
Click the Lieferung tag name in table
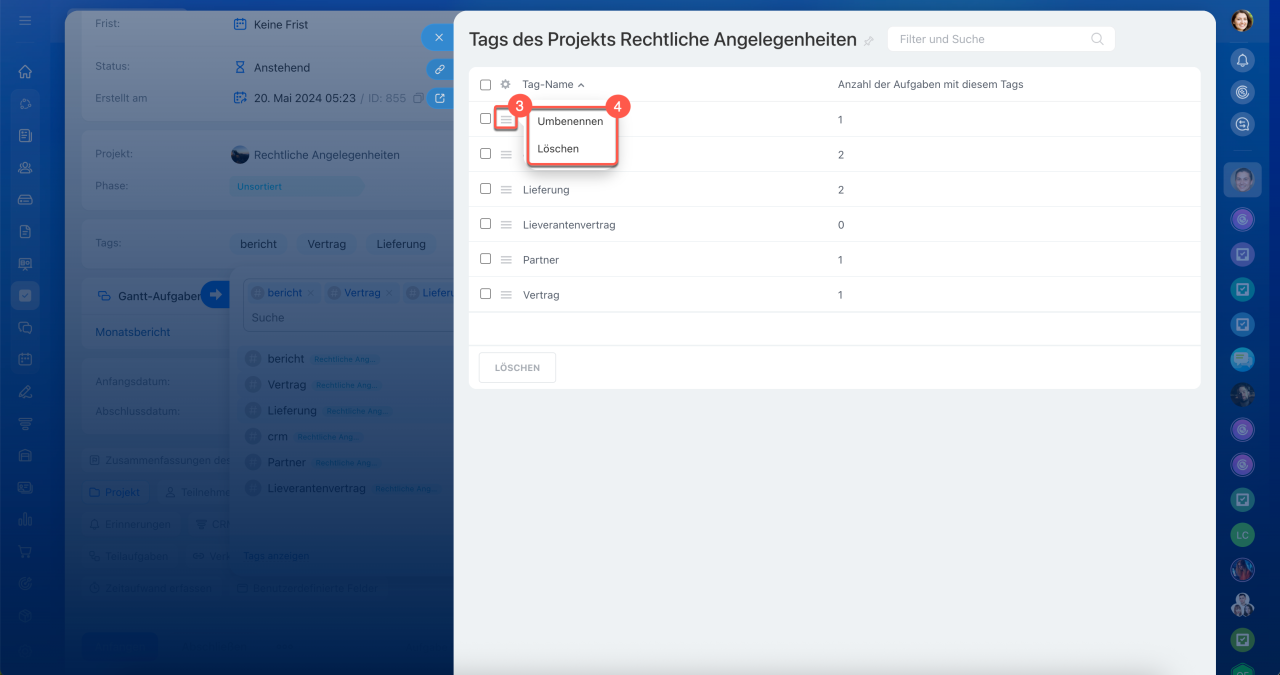(x=546, y=190)
